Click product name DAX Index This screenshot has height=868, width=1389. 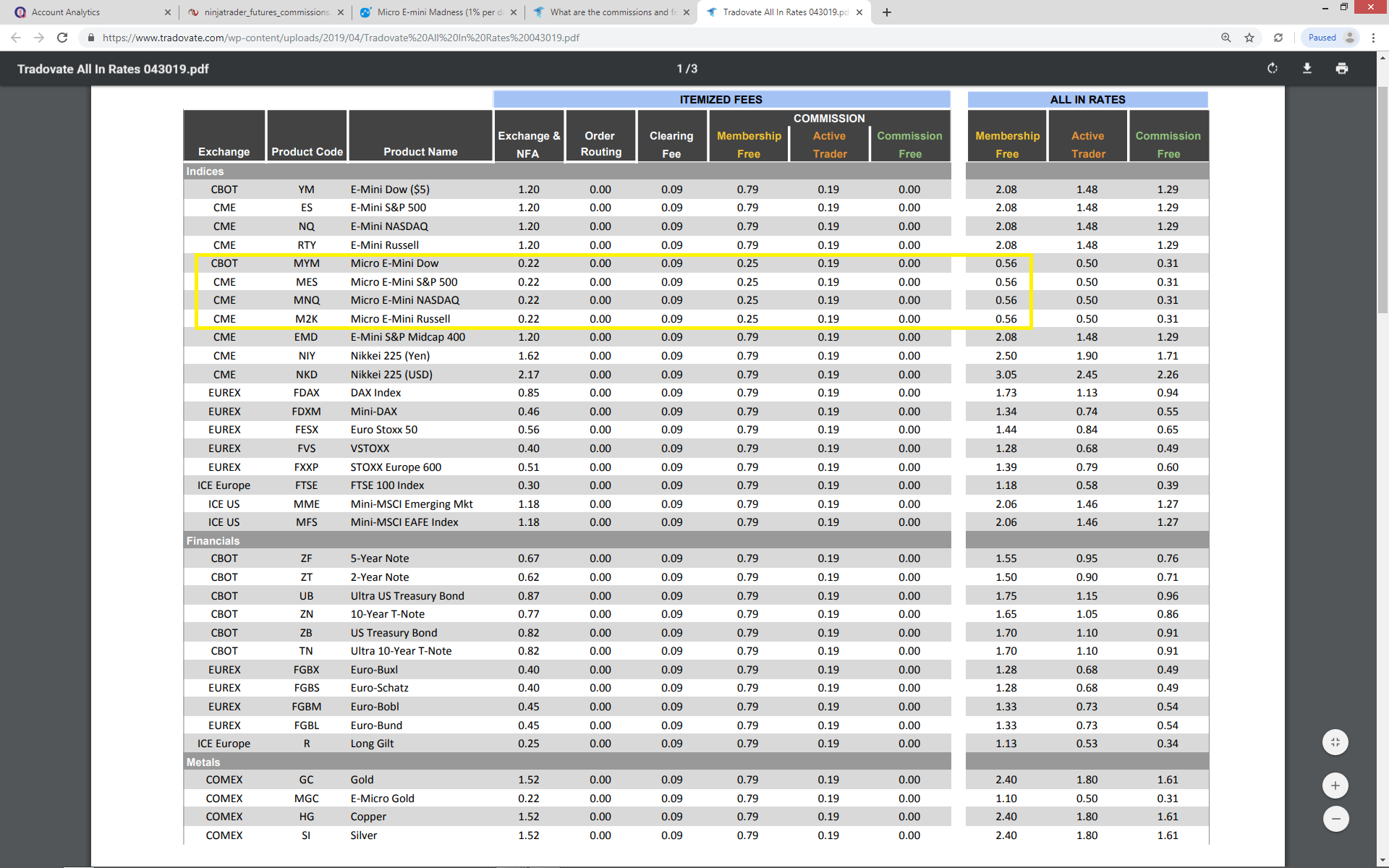375,393
